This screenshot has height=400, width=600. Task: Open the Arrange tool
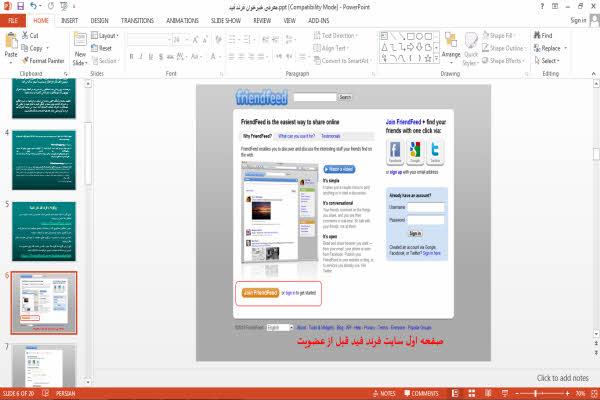pyautogui.click(x=451, y=46)
